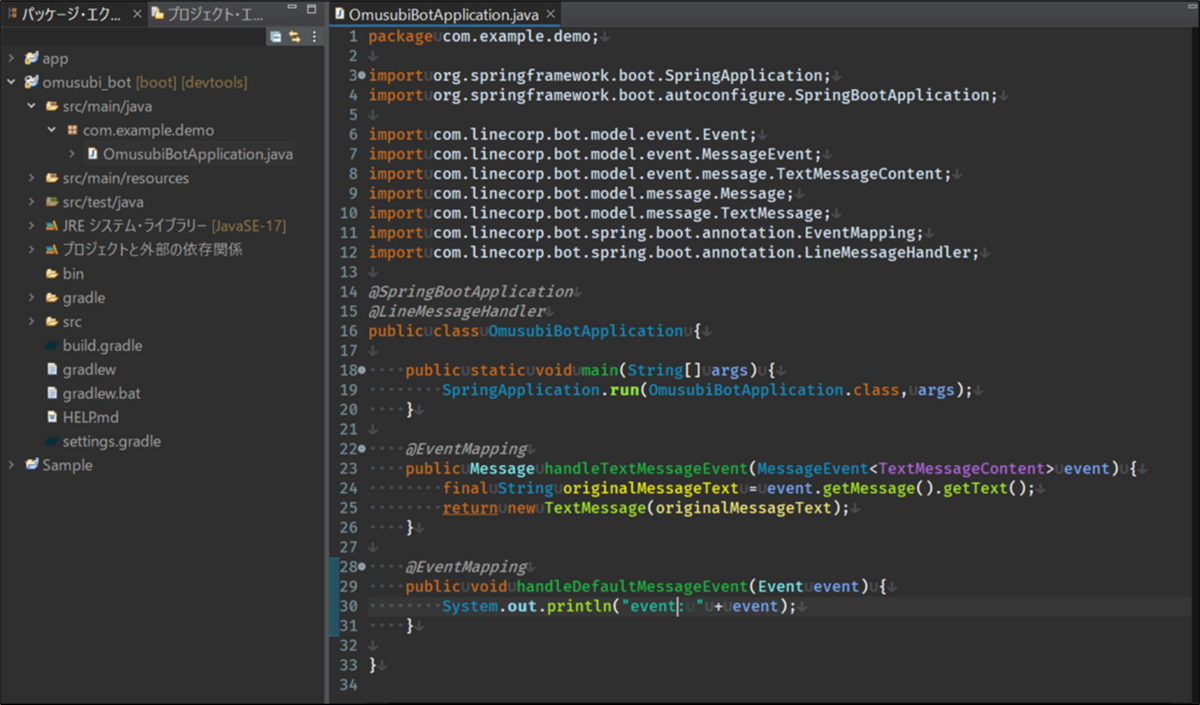
Task: Collapse the src/main/java folder
Action: pos(31,106)
